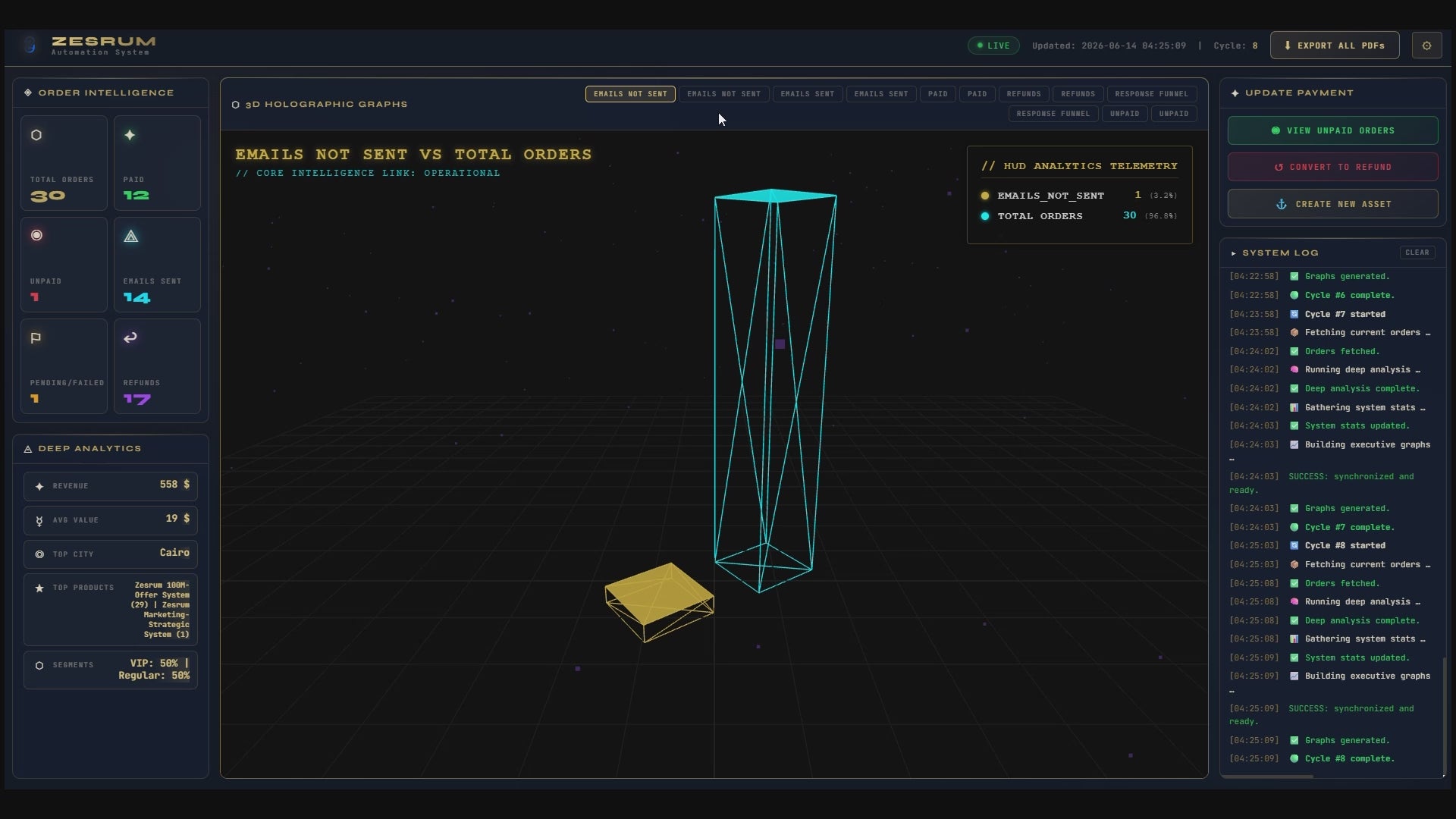Click the download arrow in Export All PDFs
The image size is (1456, 819).
(1288, 45)
